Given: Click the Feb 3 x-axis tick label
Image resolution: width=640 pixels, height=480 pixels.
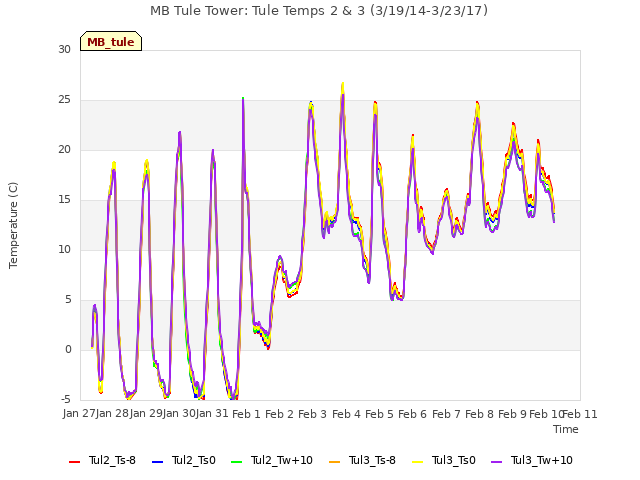Looking at the screenshot, I should (x=312, y=414).
